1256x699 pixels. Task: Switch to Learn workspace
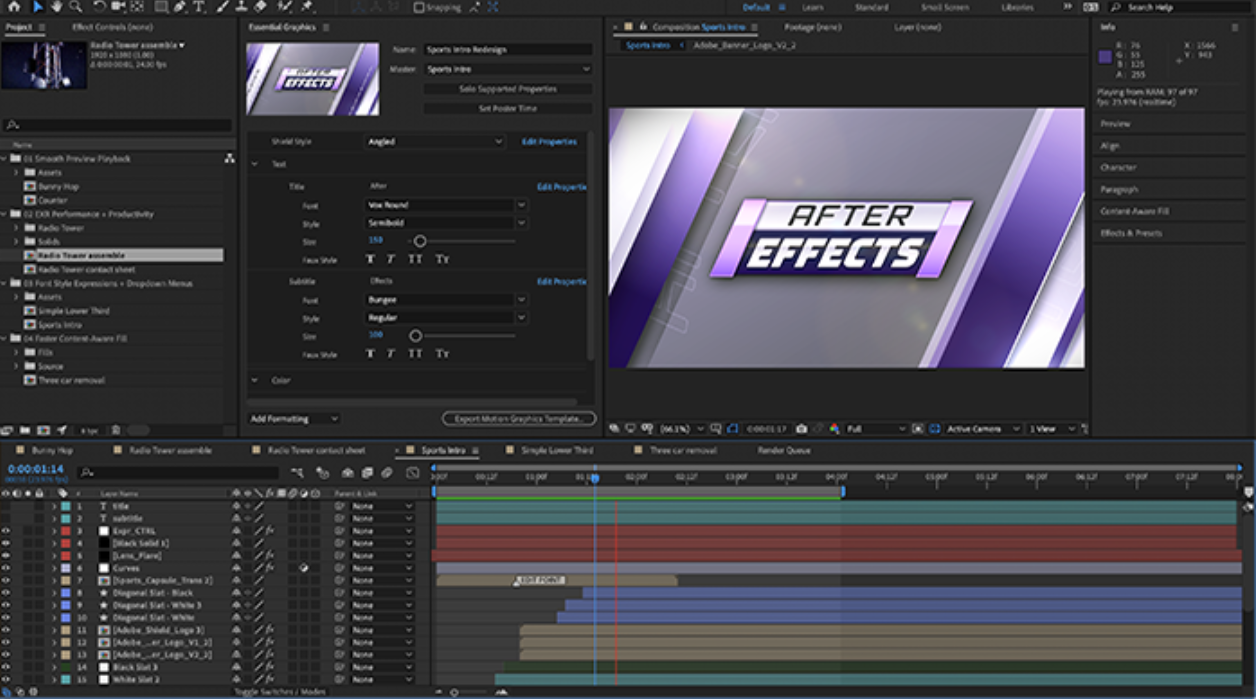[813, 7]
